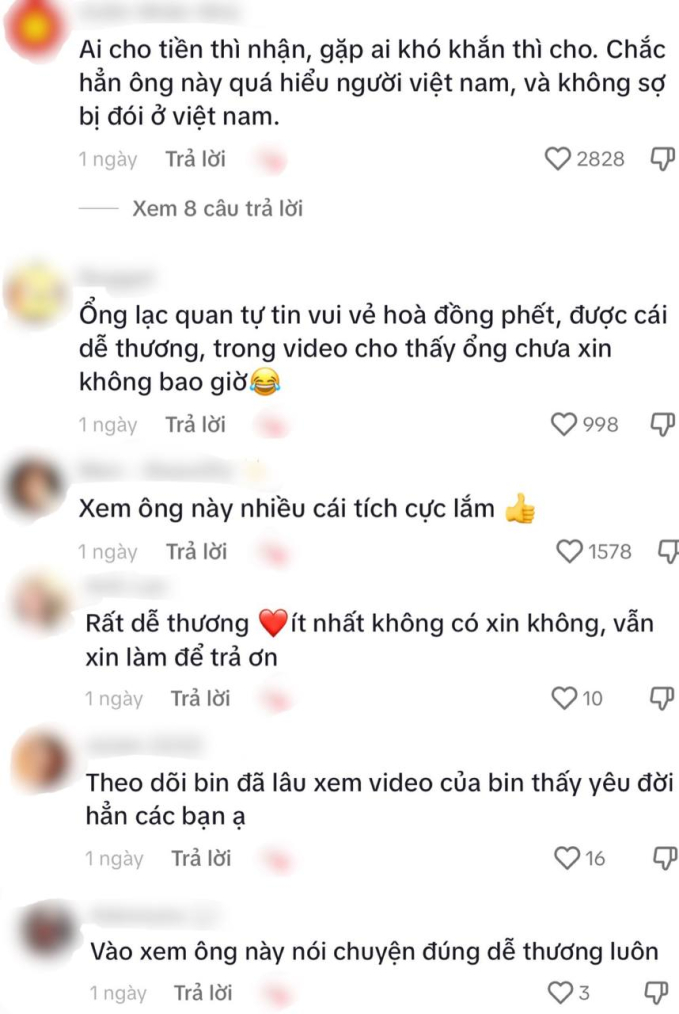The width and height of the screenshot is (679, 1014).
Task: Dislike the comment with 16 hearts
Action: (x=665, y=858)
